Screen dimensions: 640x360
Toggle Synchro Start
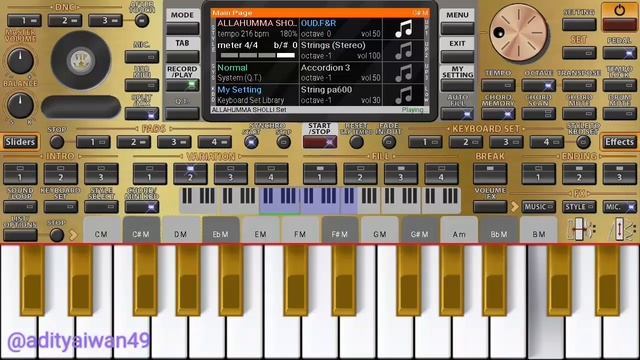click(x=251, y=142)
